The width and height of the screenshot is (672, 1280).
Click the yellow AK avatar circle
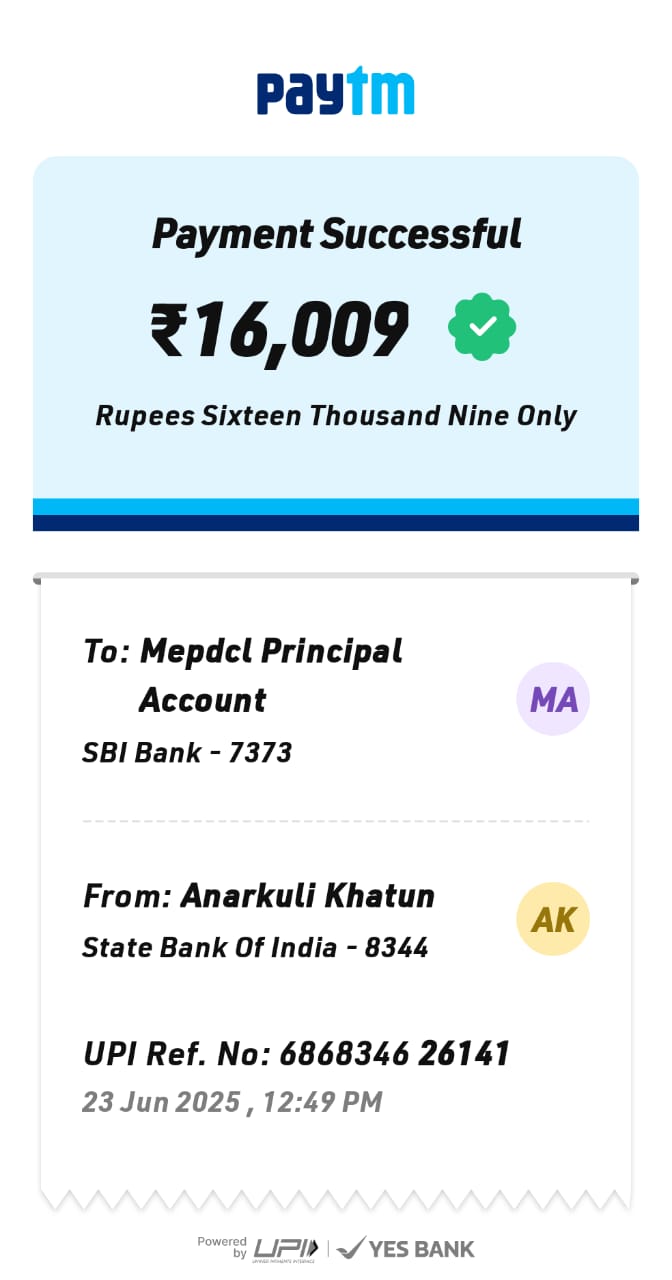tap(553, 919)
